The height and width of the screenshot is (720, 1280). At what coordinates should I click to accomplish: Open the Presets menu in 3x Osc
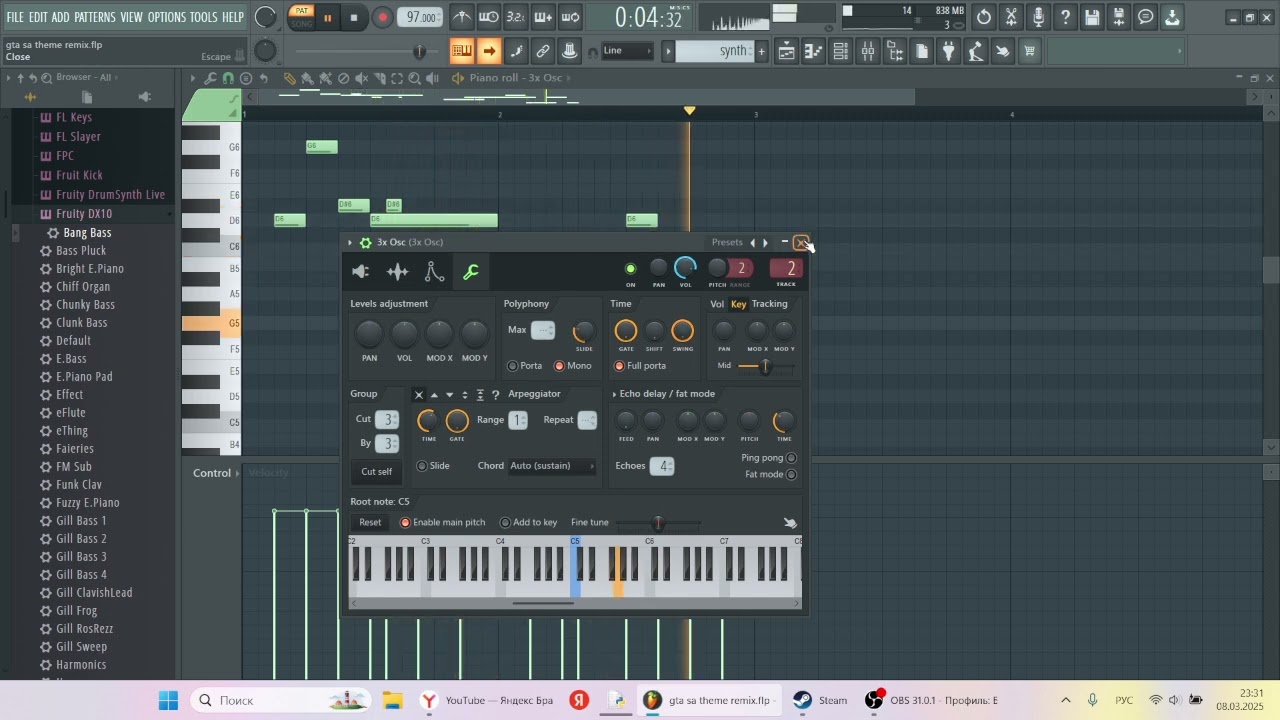727,242
